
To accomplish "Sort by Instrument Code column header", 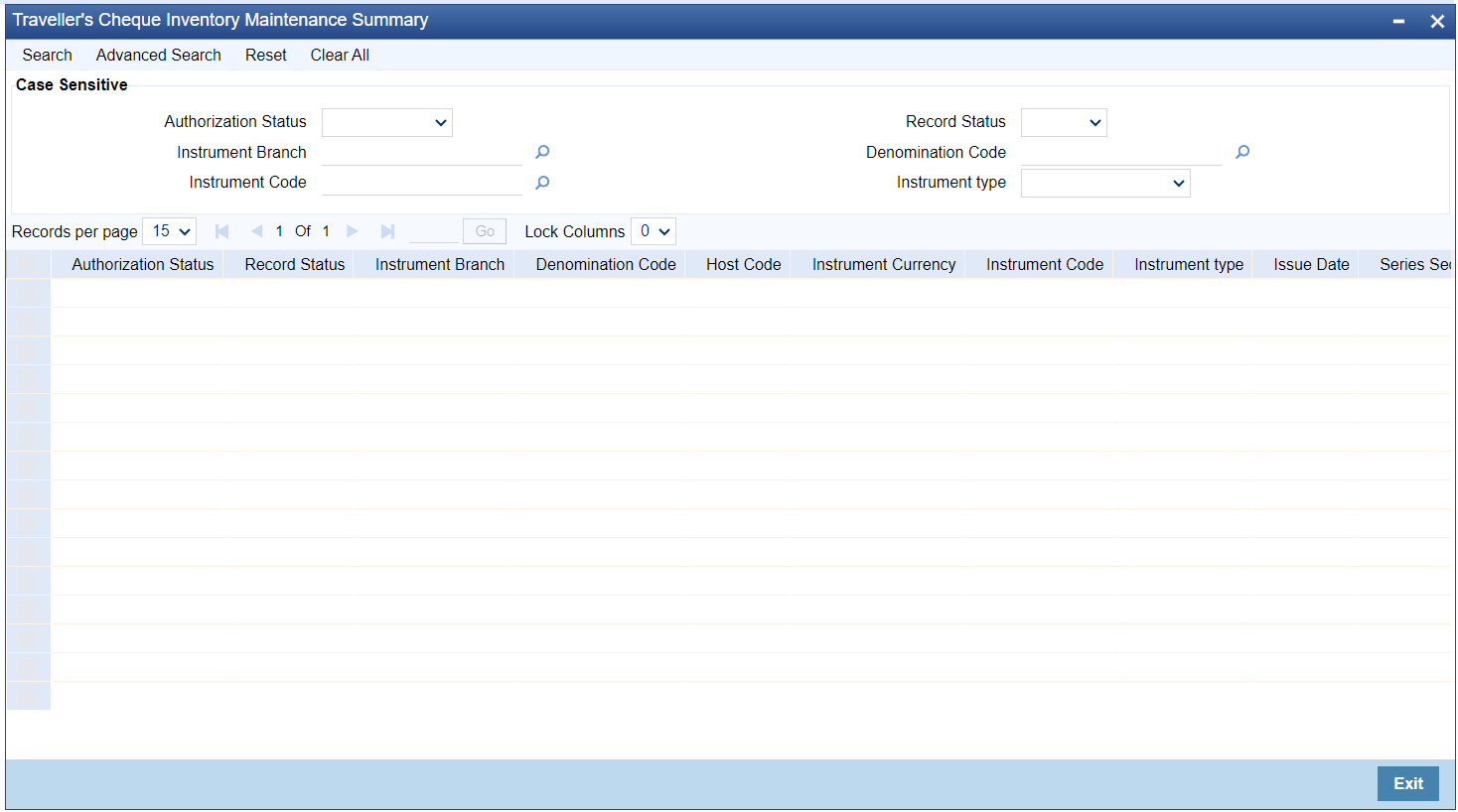I will [1045, 264].
